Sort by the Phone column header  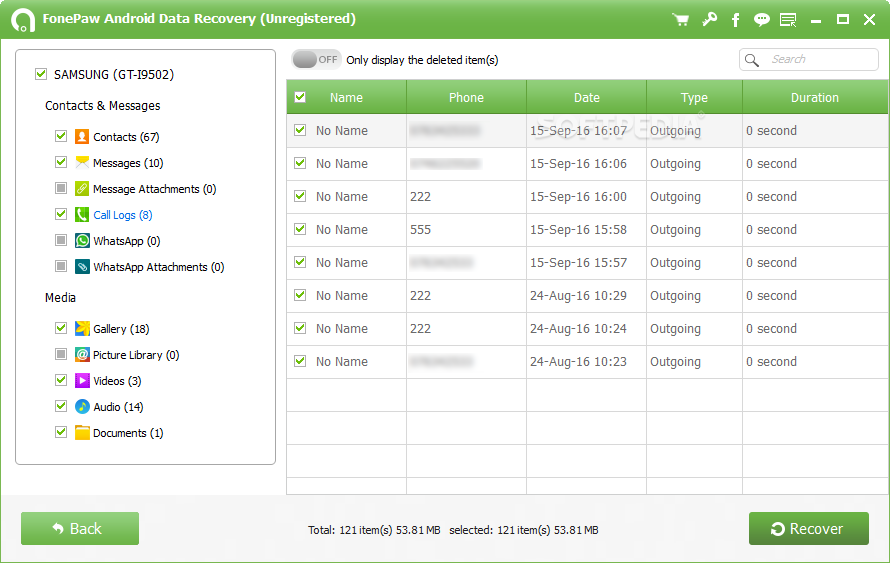[467, 98]
